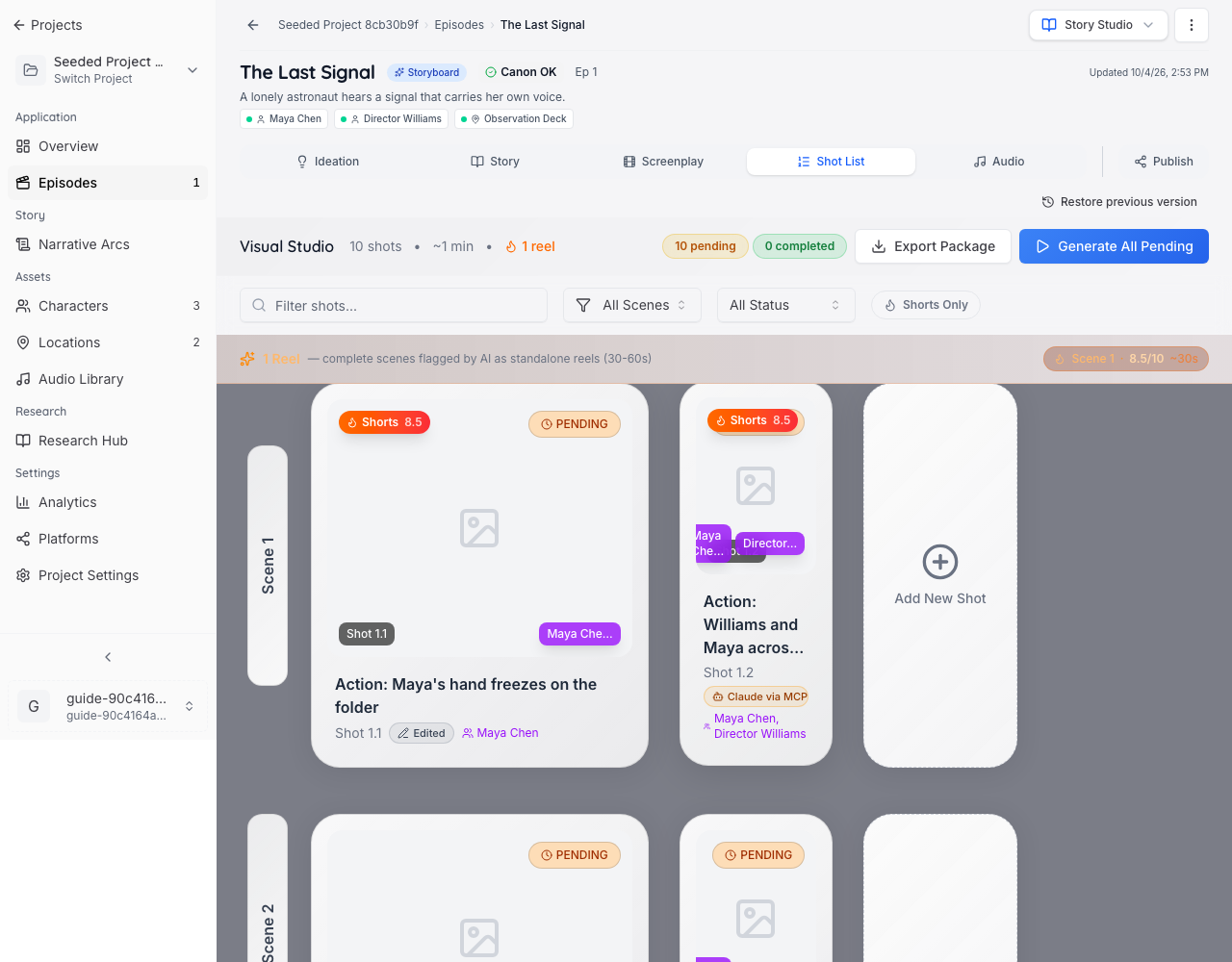Open Publish section
The width and height of the screenshot is (1232, 962).
[x=1164, y=162]
